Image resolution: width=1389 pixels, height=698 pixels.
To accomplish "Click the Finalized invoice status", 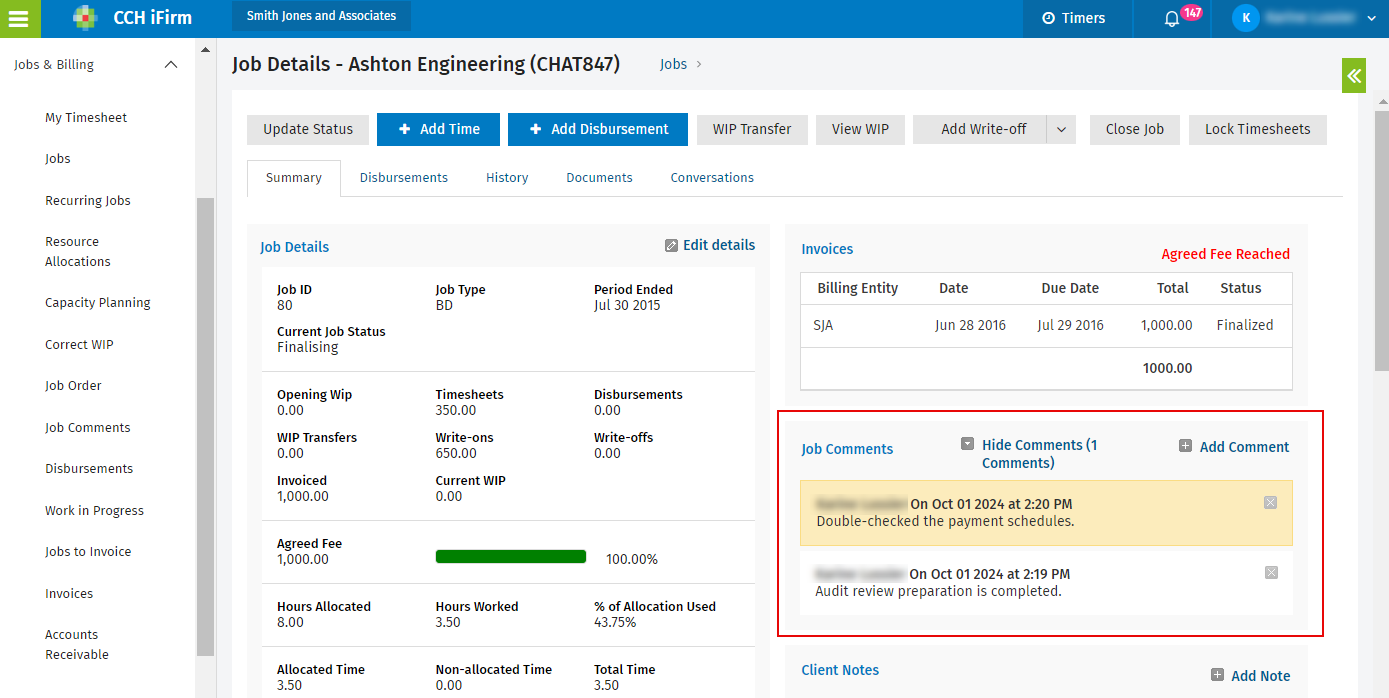I will click(x=1245, y=325).
